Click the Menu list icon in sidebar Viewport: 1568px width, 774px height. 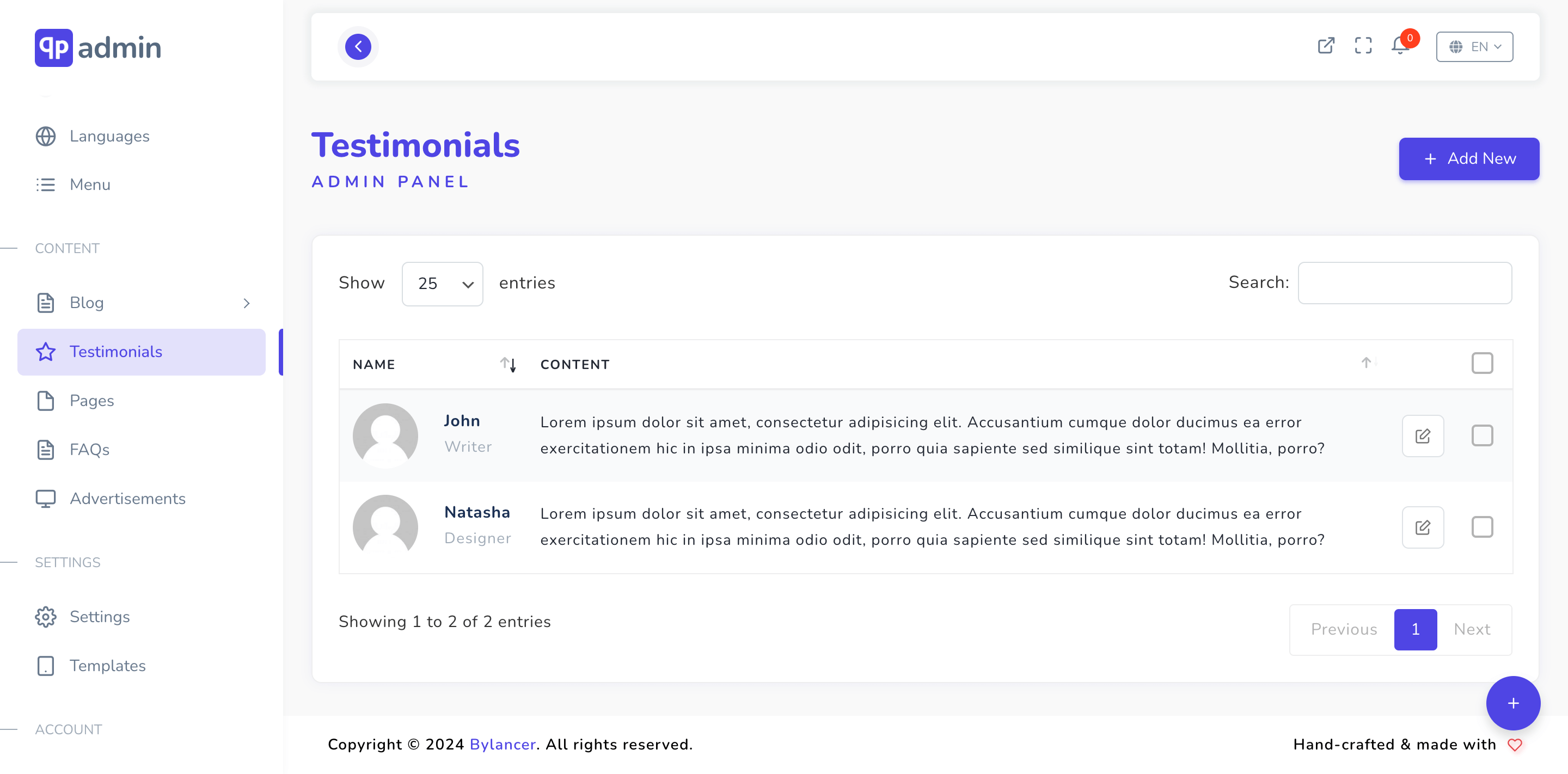pos(46,185)
